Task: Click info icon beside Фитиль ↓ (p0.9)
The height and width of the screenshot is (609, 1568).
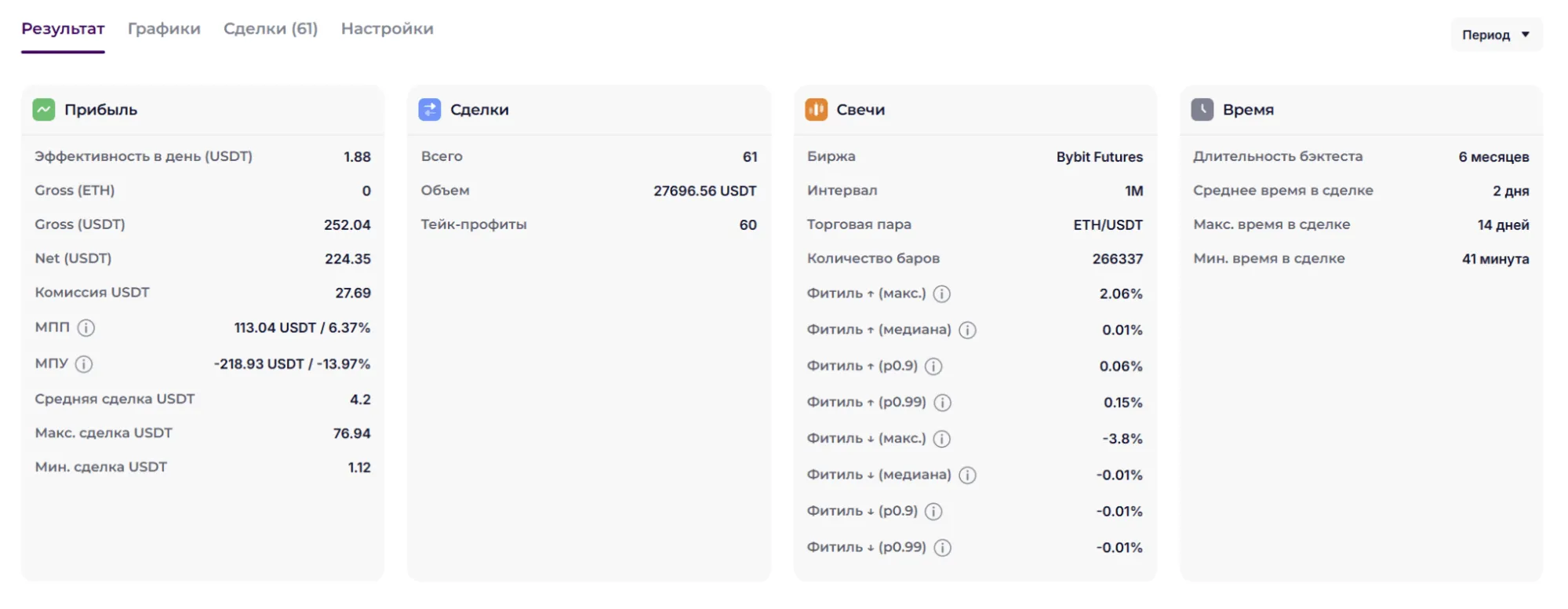Action: 933,512
